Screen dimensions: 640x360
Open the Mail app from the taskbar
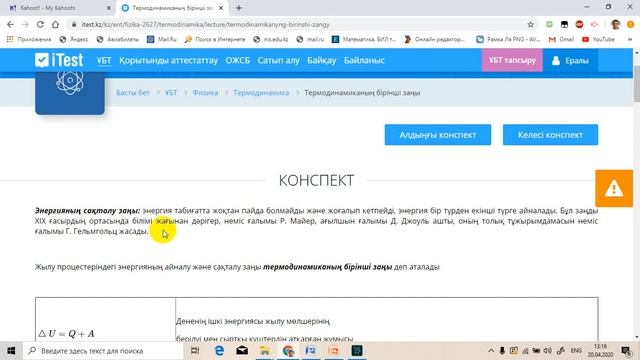point(242,351)
